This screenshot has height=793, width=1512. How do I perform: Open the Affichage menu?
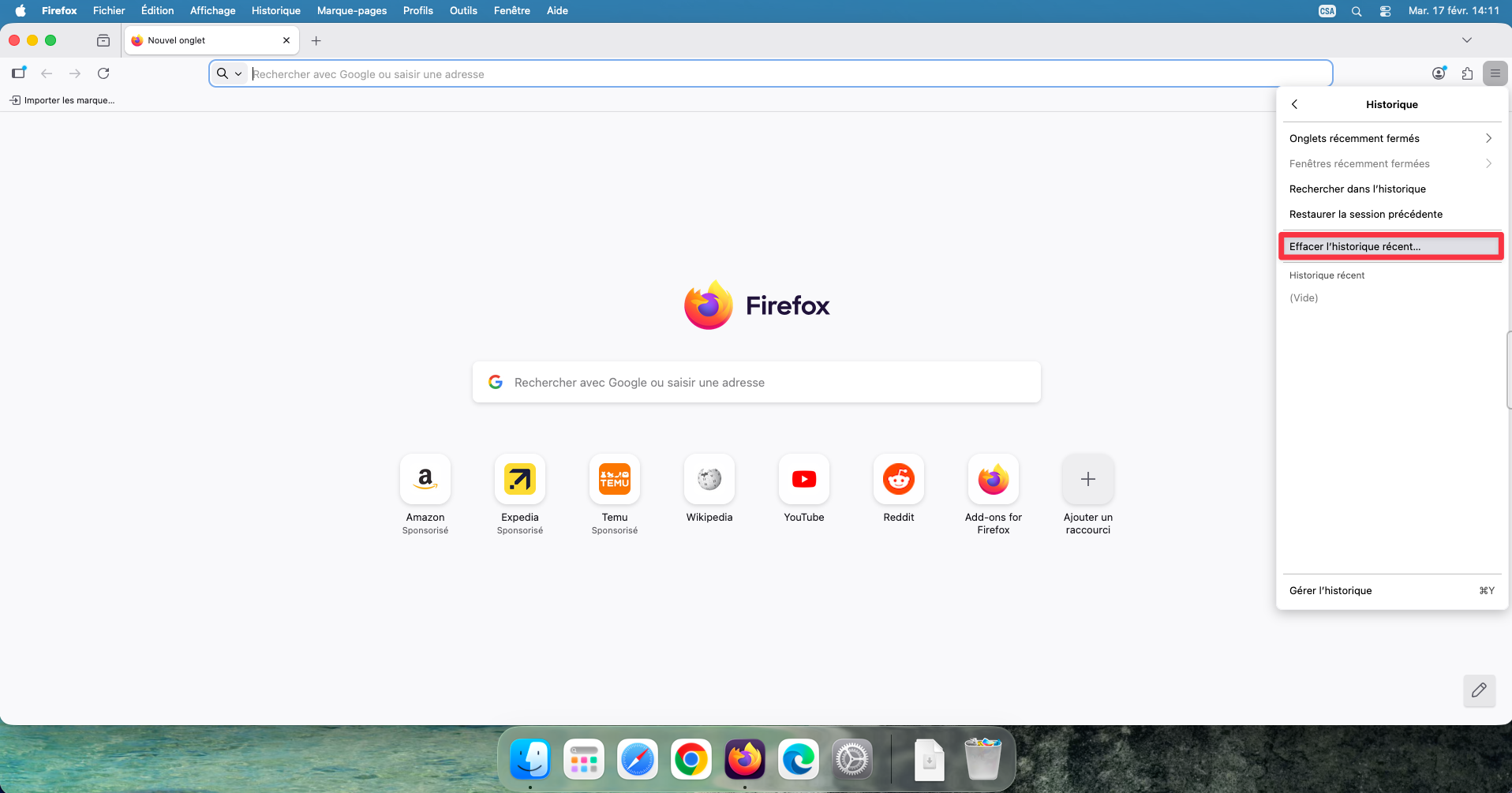[x=212, y=10]
